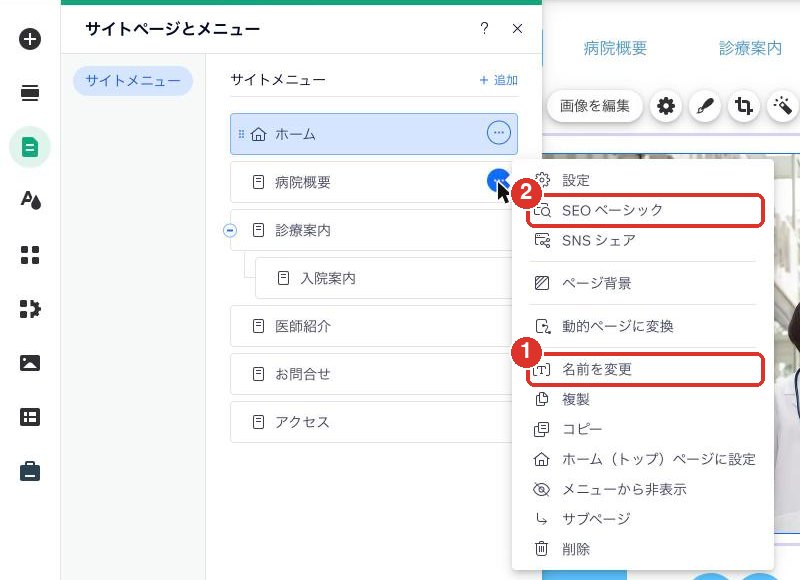Choose ページ背景 from the menu
The image size is (800, 580).
click(643, 283)
